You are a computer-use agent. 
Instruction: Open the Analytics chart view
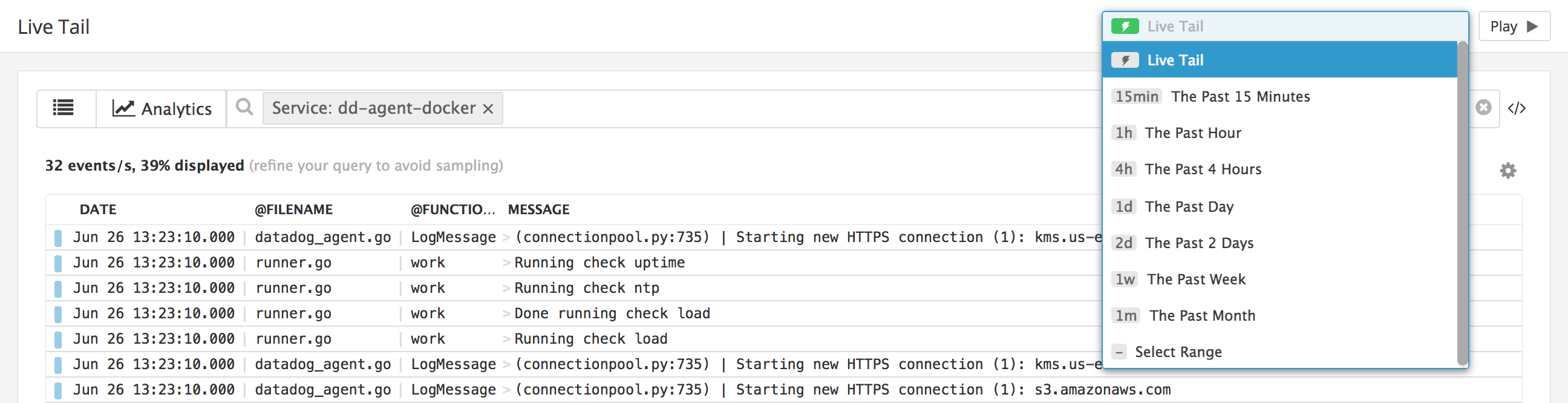tap(162, 108)
